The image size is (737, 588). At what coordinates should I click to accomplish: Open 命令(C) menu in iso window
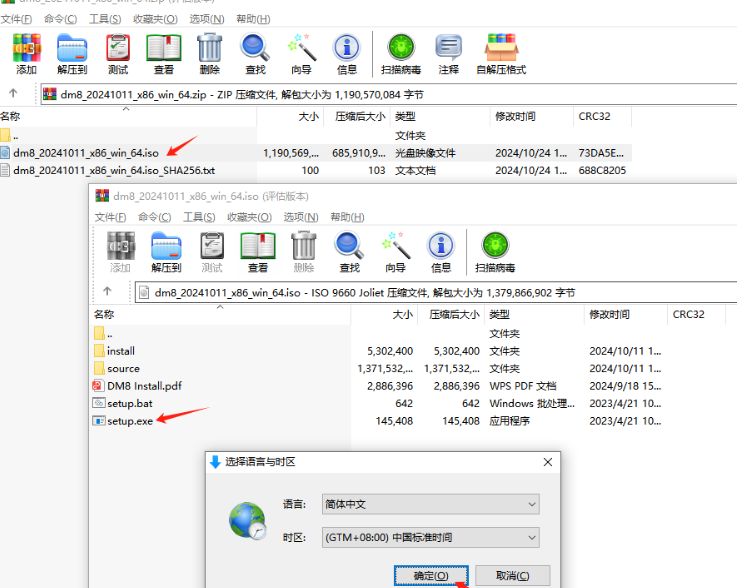(155, 217)
